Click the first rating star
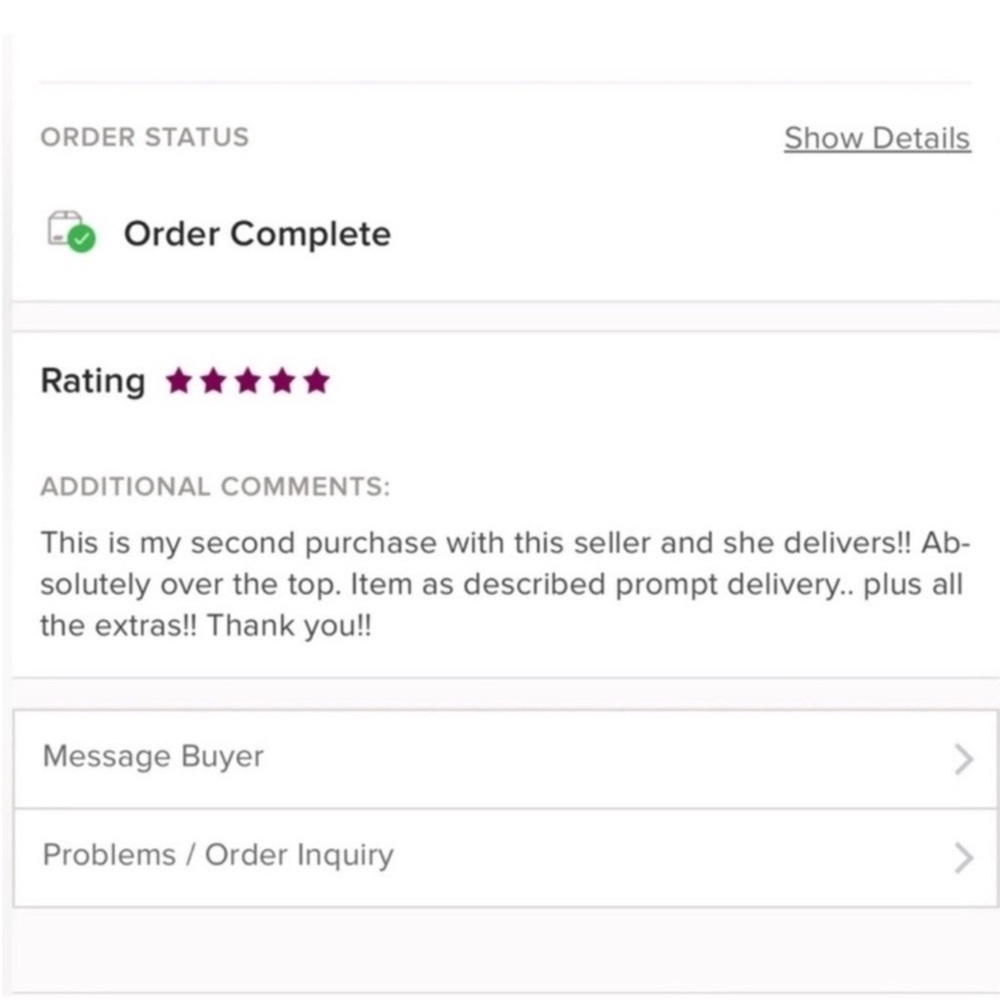 pyautogui.click(x=179, y=381)
